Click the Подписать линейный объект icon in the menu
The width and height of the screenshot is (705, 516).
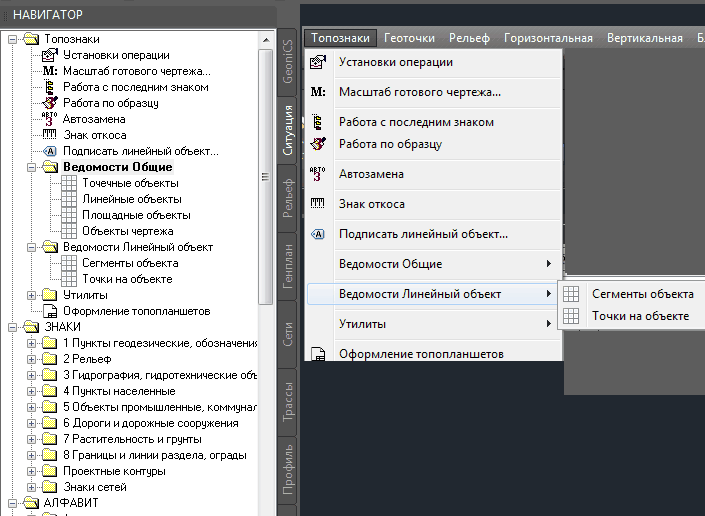point(318,234)
